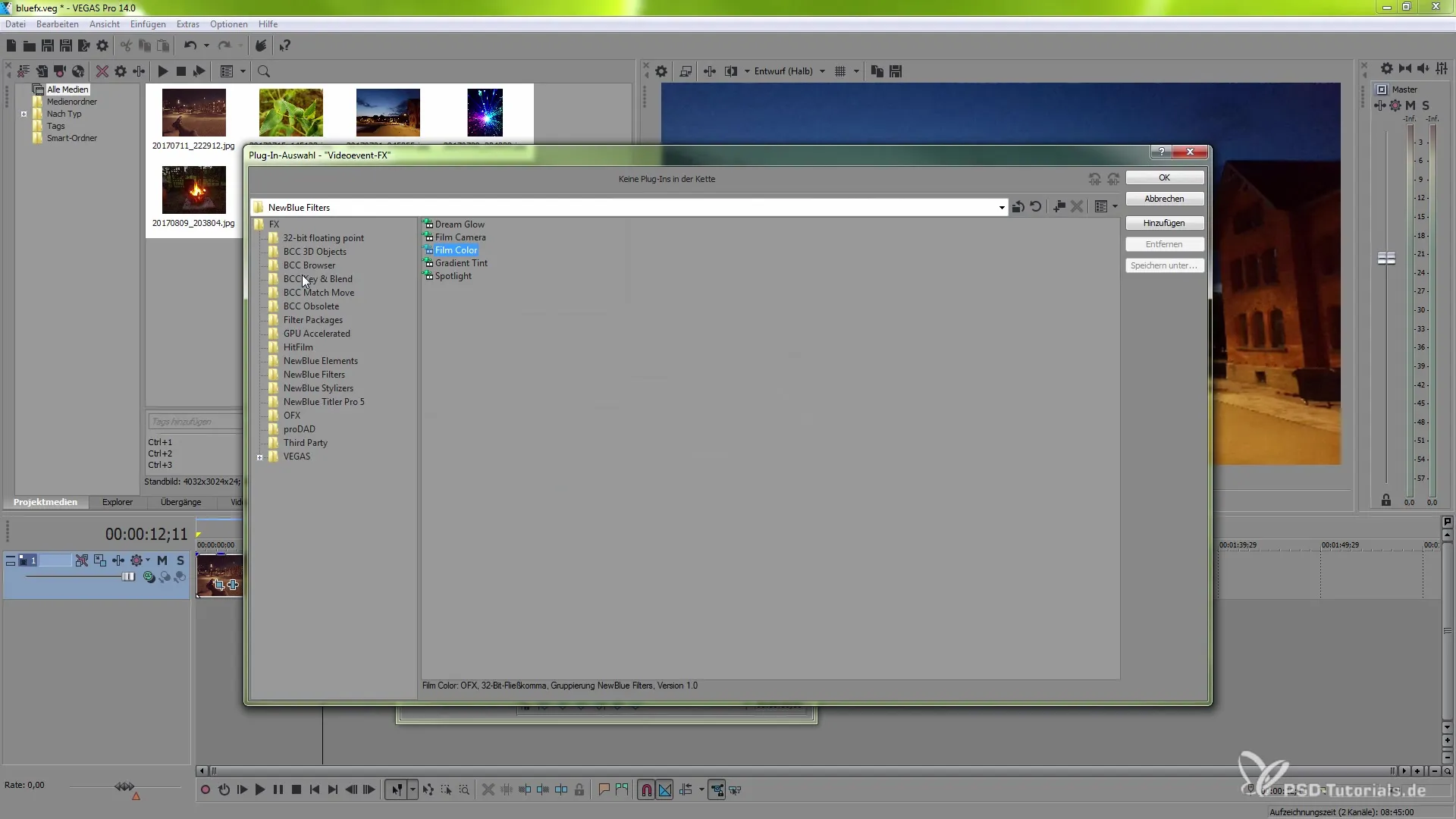Open the Bearbeiten menu

[58, 24]
